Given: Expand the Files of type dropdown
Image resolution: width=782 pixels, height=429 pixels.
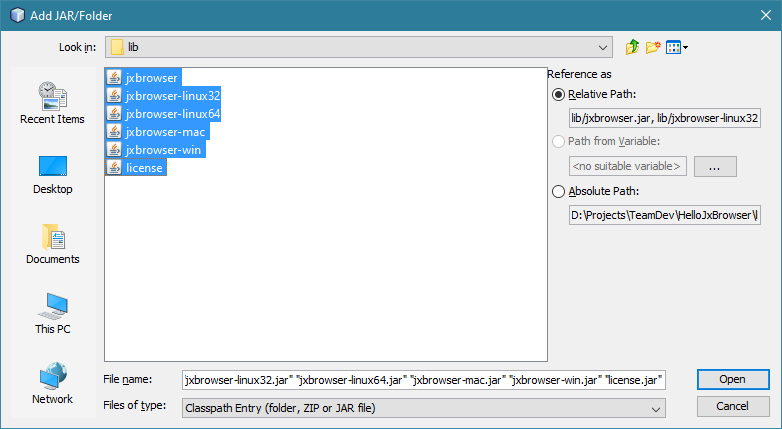Looking at the screenshot, I should 655,409.
